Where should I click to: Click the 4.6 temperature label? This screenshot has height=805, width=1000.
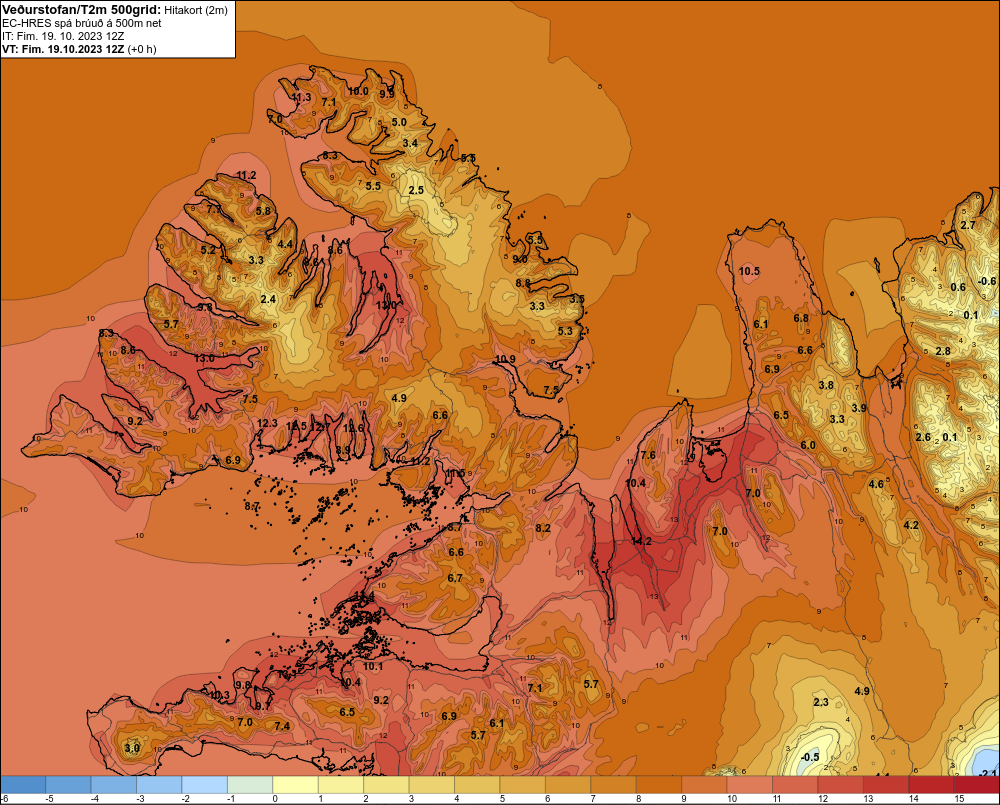876,484
